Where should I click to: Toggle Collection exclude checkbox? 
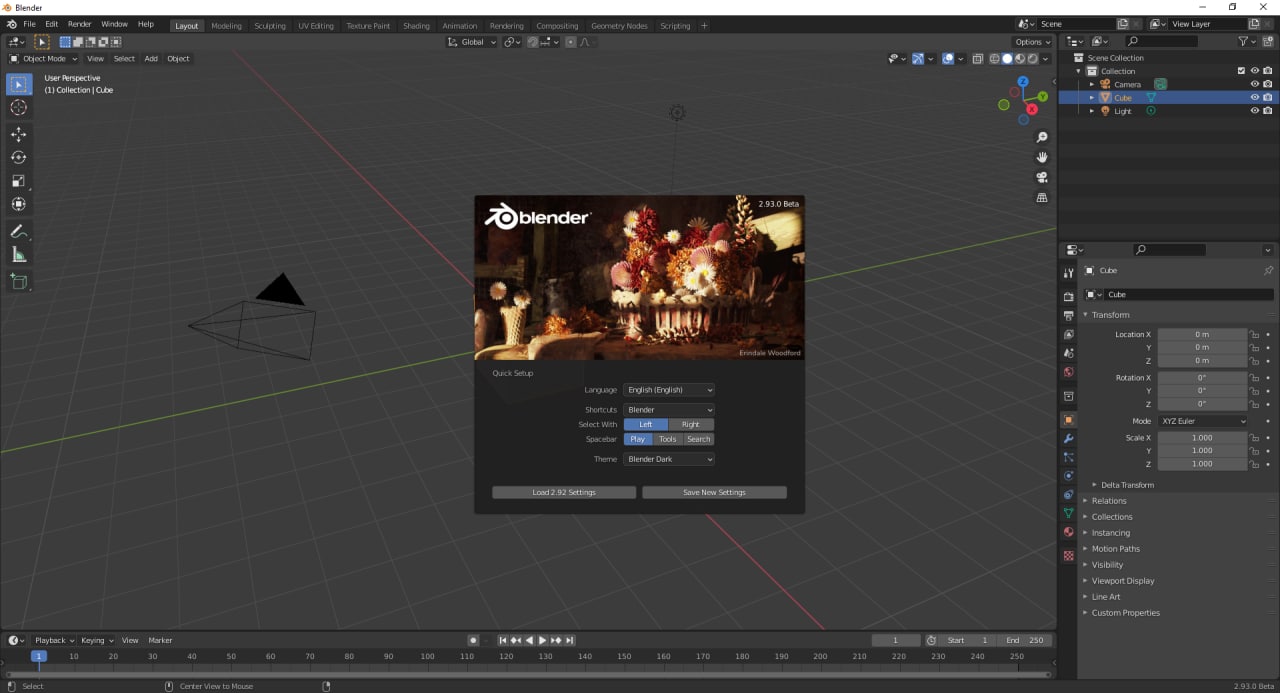point(1241,71)
